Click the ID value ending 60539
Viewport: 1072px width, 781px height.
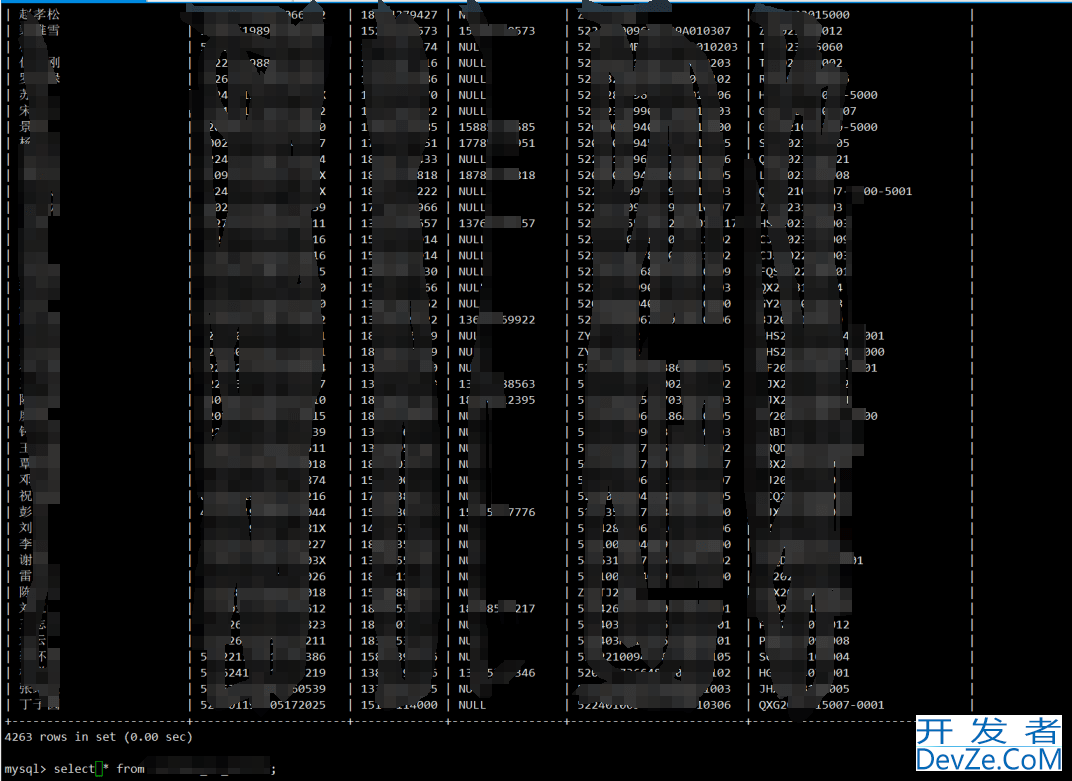tap(263, 689)
